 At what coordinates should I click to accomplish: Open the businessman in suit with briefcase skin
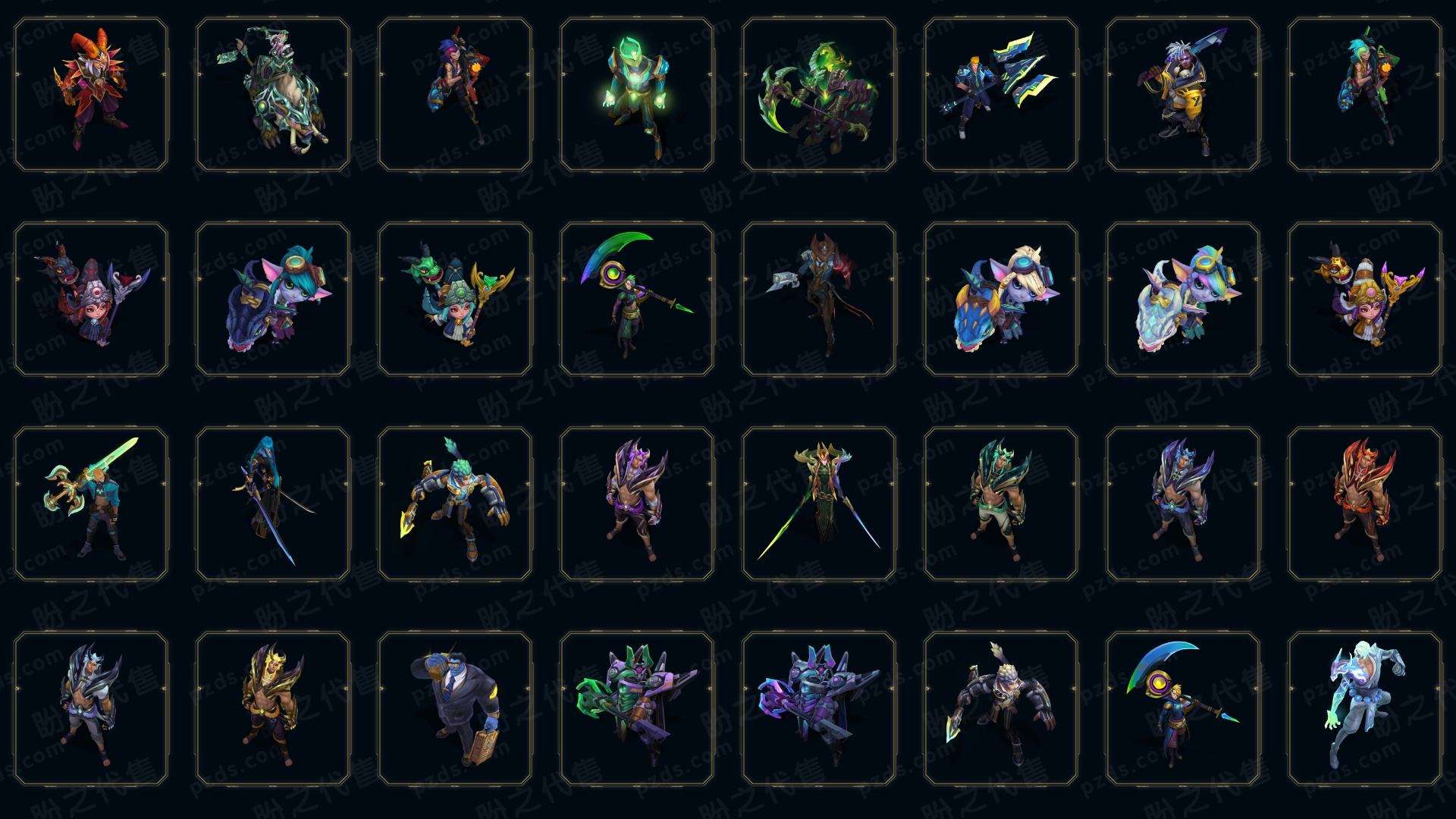click(x=455, y=708)
